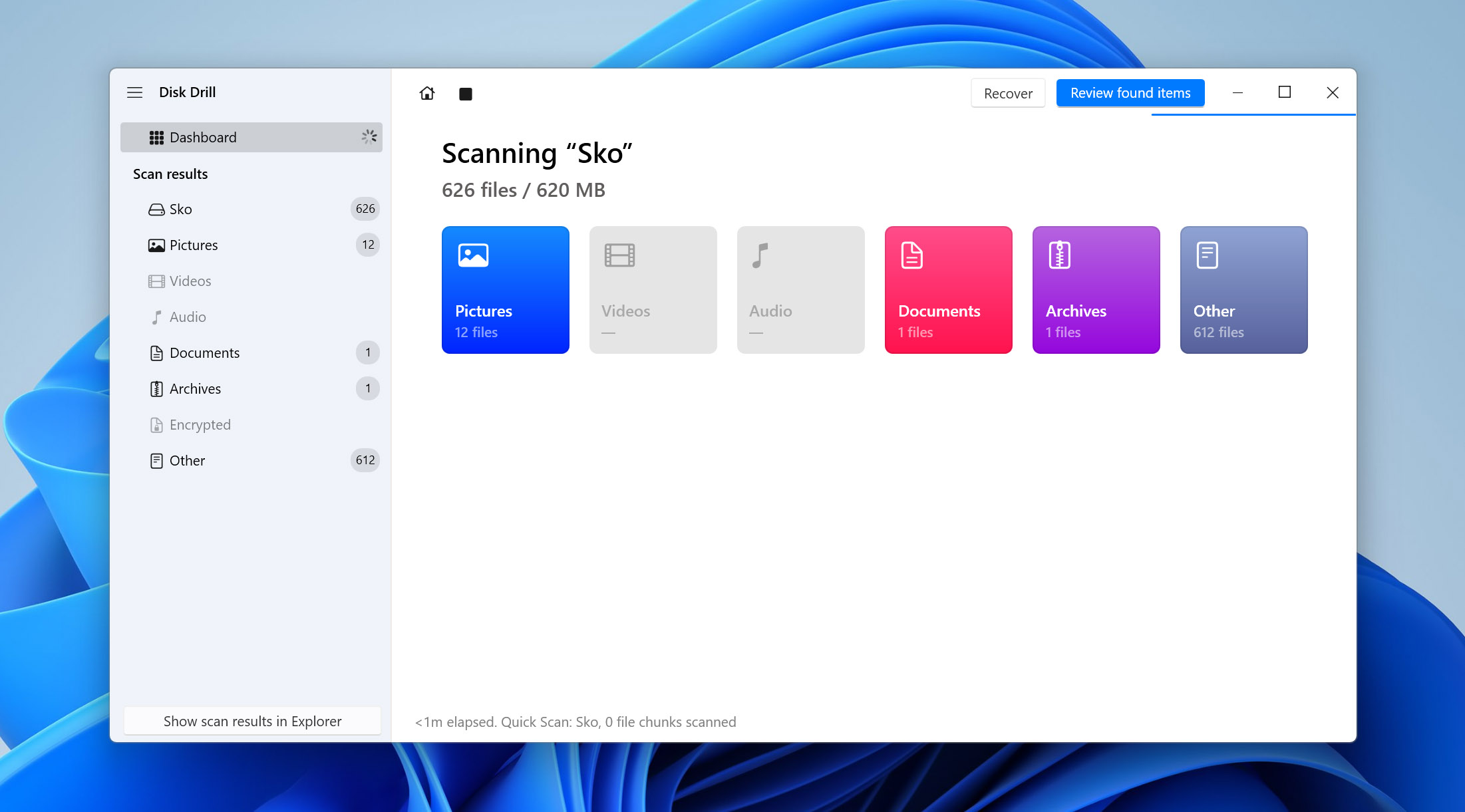The width and height of the screenshot is (1465, 812).
Task: Click the 1 badge beside sidebar Documents
Action: tap(368, 352)
